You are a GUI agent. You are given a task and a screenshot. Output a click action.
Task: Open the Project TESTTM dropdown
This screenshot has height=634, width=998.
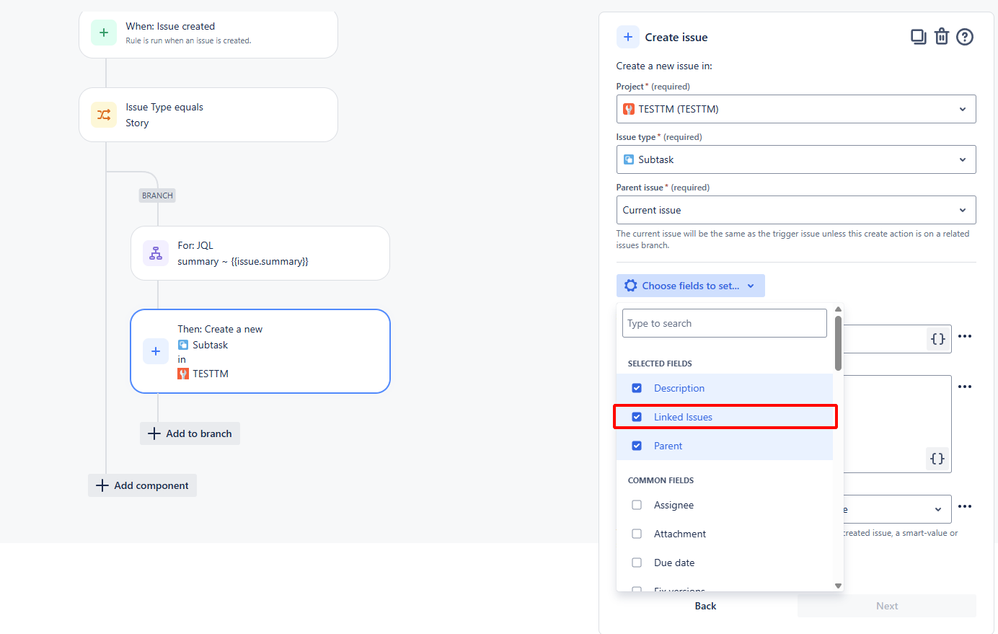[x=796, y=109]
